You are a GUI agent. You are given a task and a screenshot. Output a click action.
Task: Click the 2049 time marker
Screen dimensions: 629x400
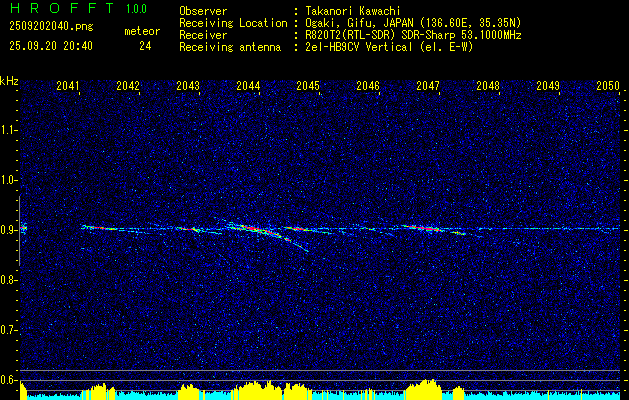coord(548,85)
